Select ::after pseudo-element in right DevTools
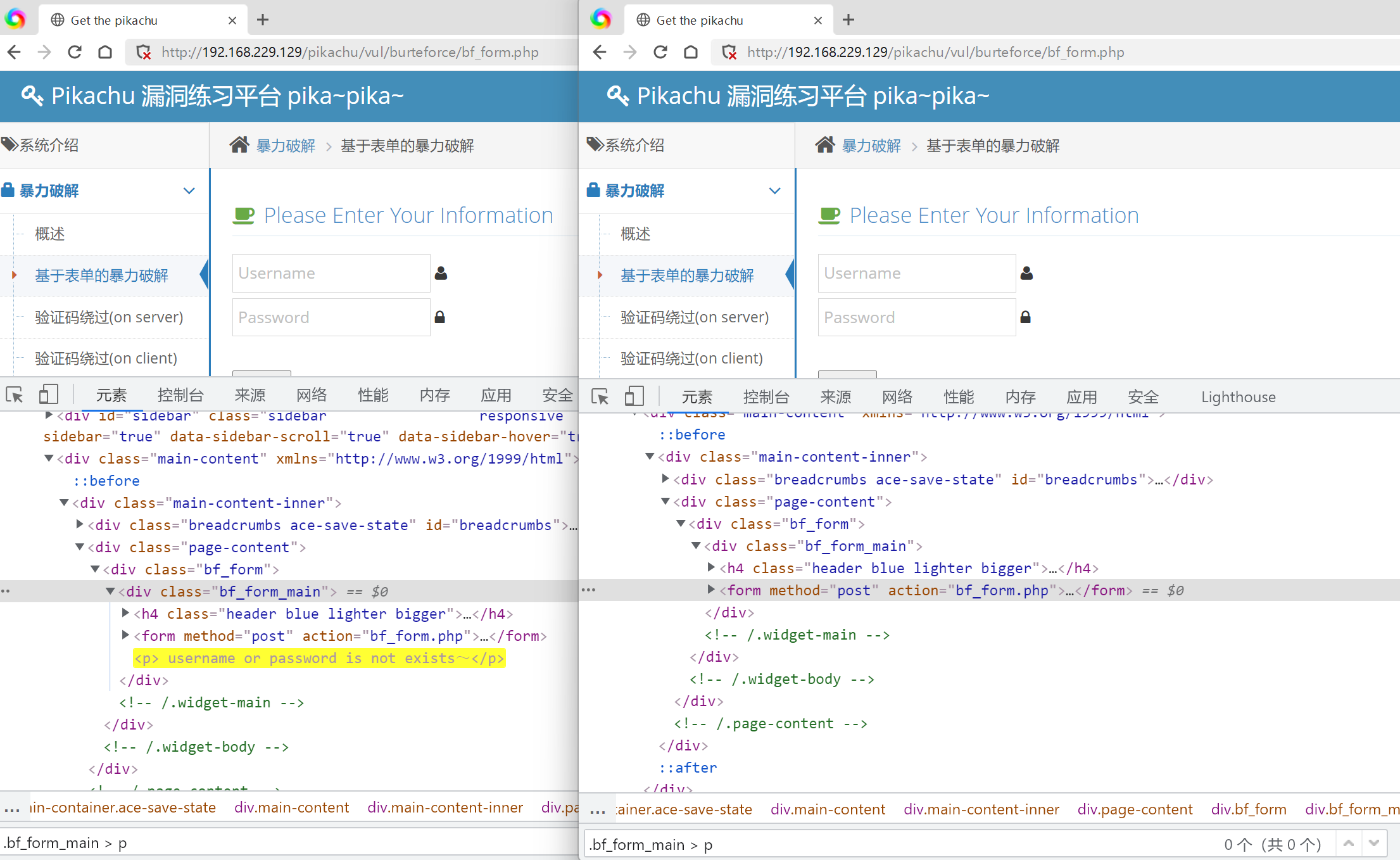The image size is (1400, 860). coord(688,768)
